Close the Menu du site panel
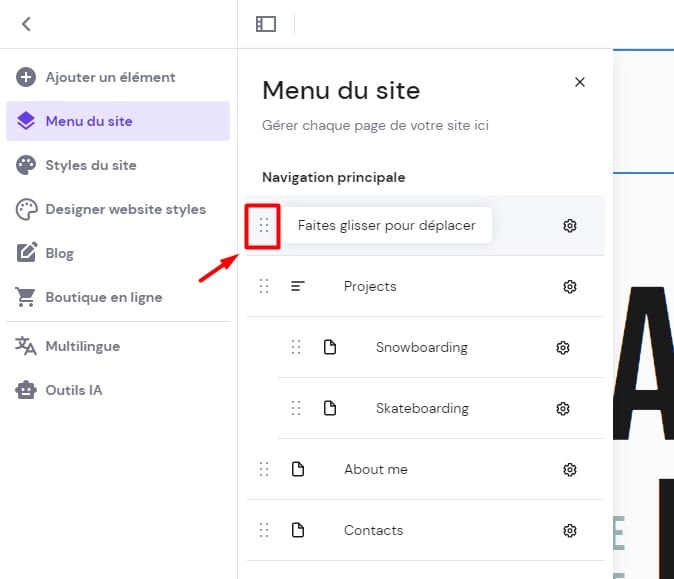 point(580,82)
